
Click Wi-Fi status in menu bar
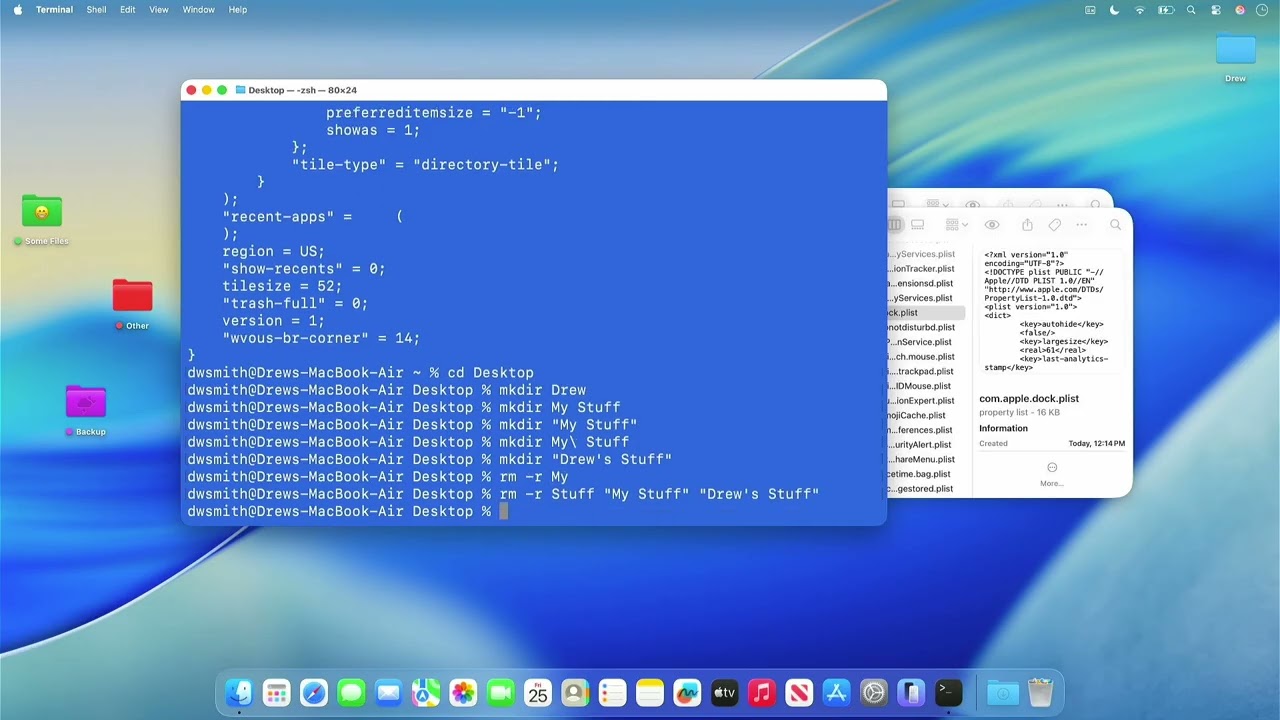pos(1140,10)
